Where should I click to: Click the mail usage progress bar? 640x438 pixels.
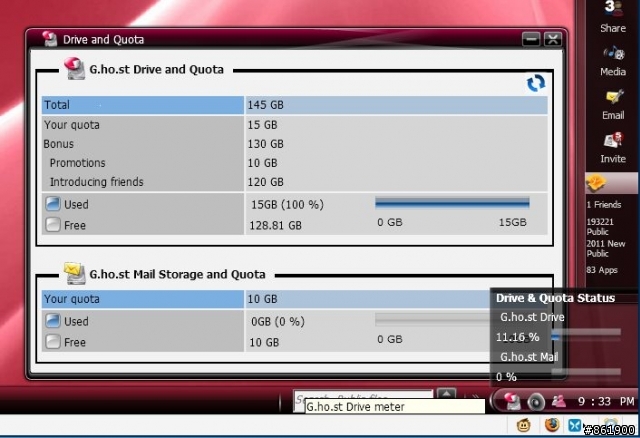coord(433,319)
